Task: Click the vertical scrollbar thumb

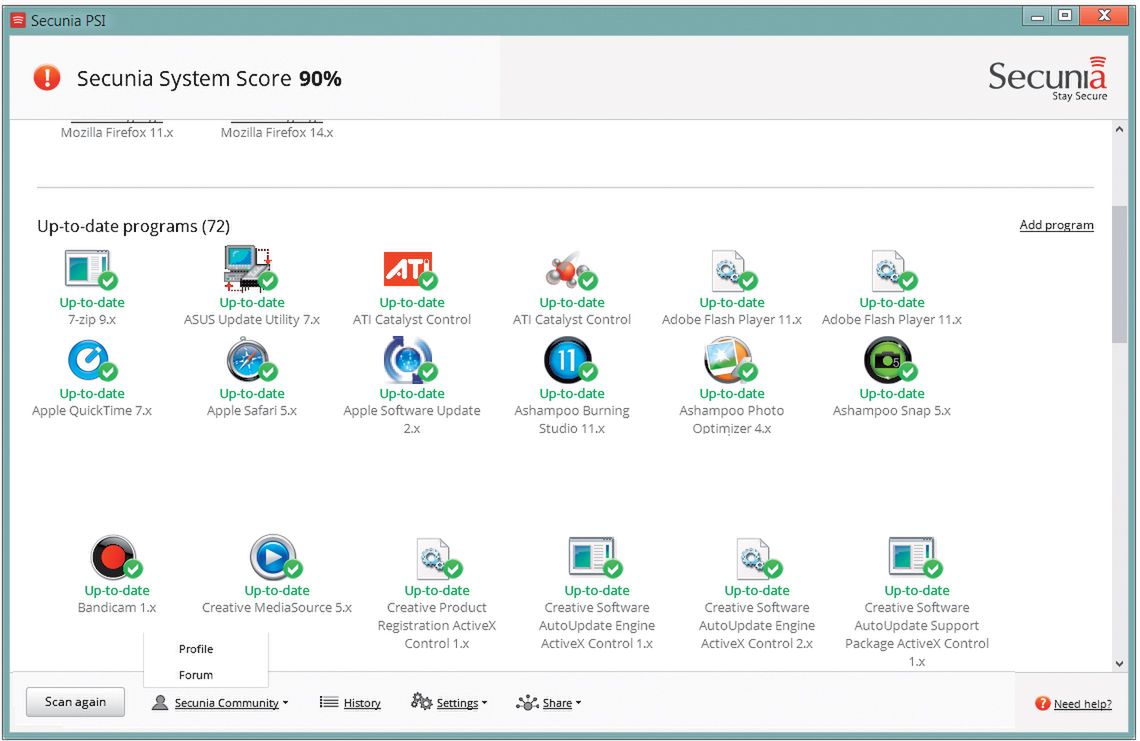Action: 1119,273
